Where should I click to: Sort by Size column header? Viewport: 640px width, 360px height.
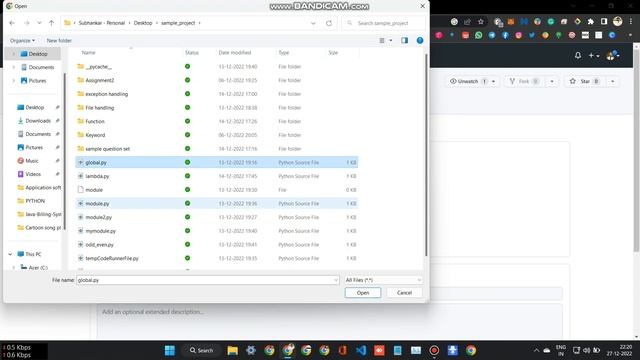(333, 53)
